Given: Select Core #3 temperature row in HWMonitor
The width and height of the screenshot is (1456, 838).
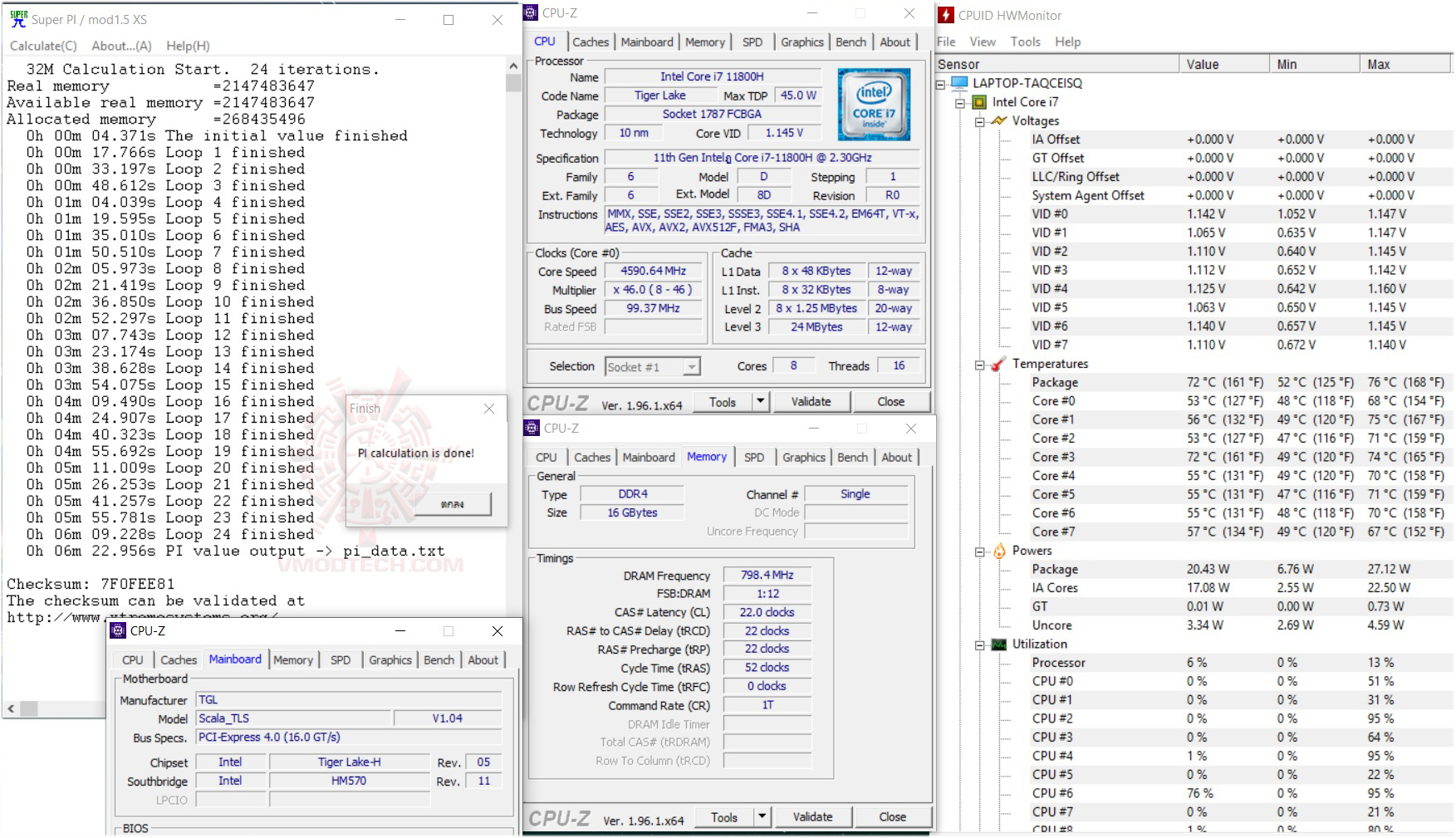Looking at the screenshot, I should click(1241, 457).
